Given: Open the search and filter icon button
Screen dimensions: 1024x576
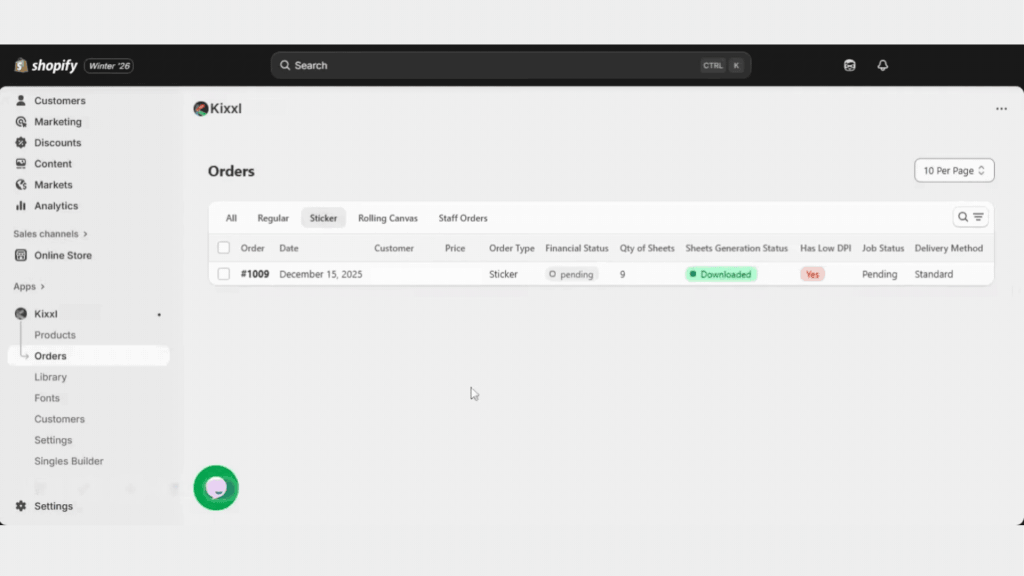Looking at the screenshot, I should point(970,217).
